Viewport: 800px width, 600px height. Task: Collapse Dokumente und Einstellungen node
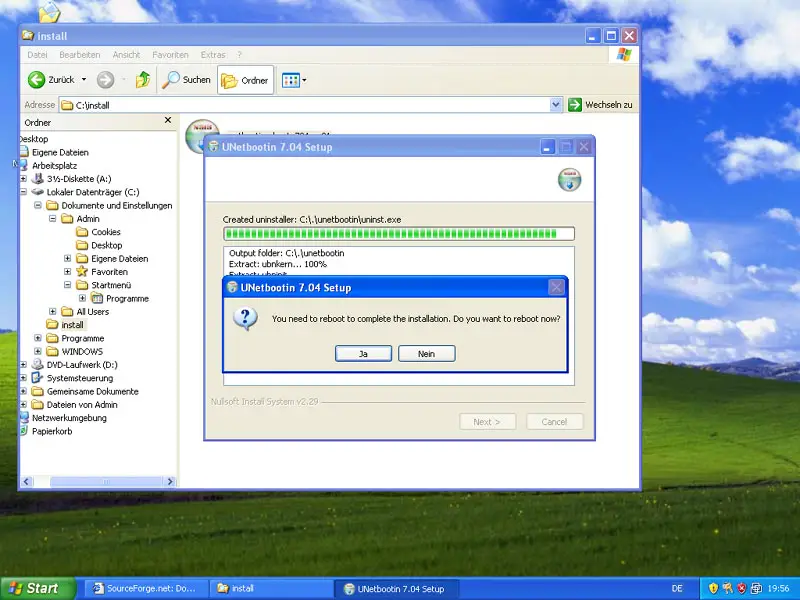click(x=38, y=205)
